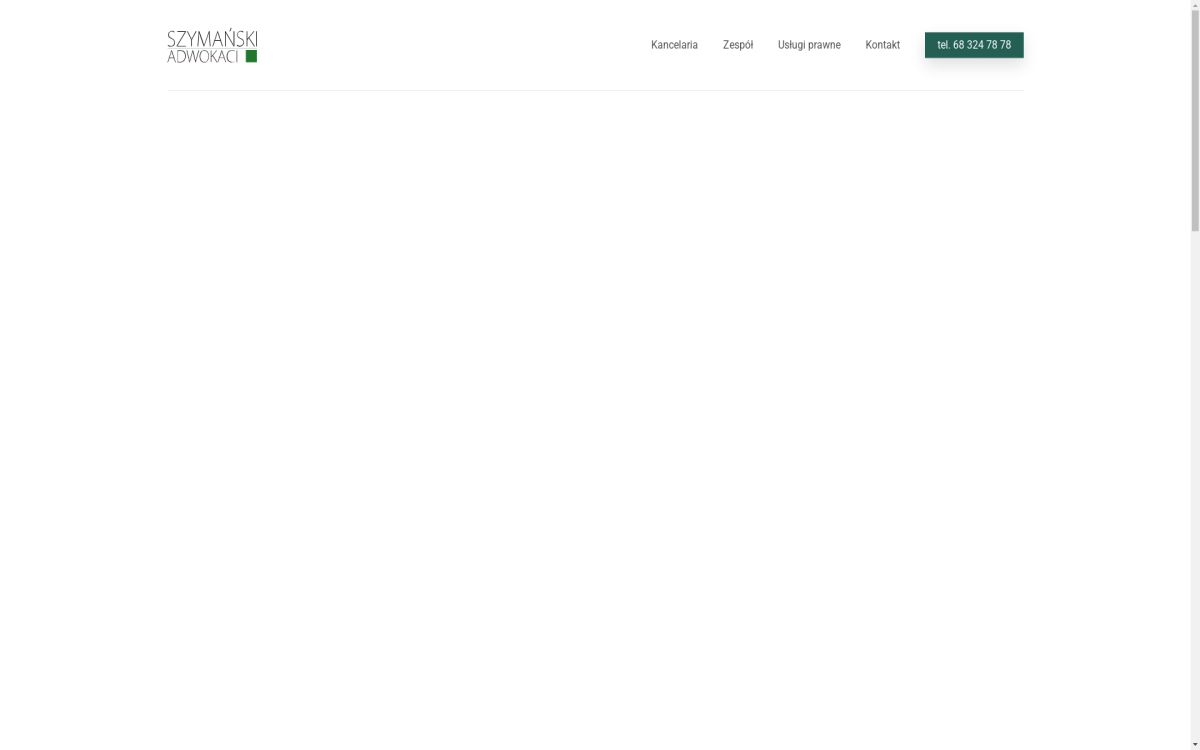This screenshot has width=1200, height=750.
Task: Click the SZYMAŃSKI word in the logo
Action: tap(212, 39)
